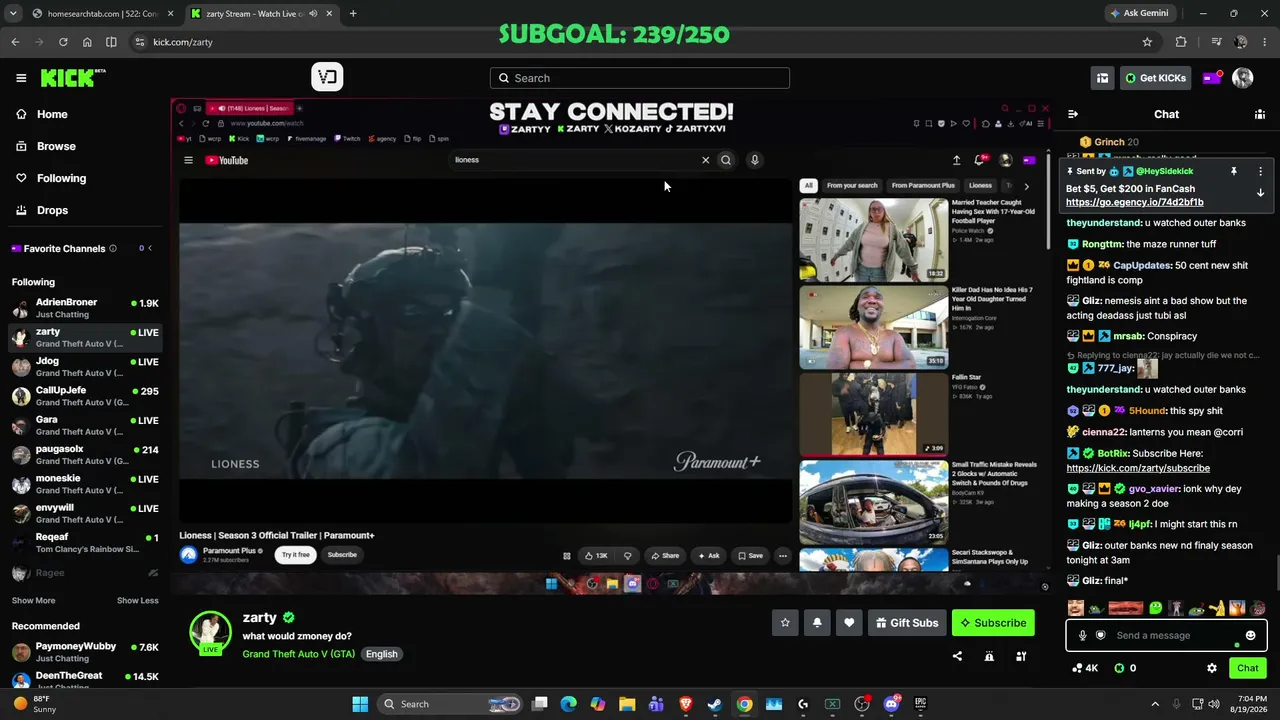Open the chat identity shield icon
The width and height of the screenshot is (1280, 720).
click(1100, 635)
